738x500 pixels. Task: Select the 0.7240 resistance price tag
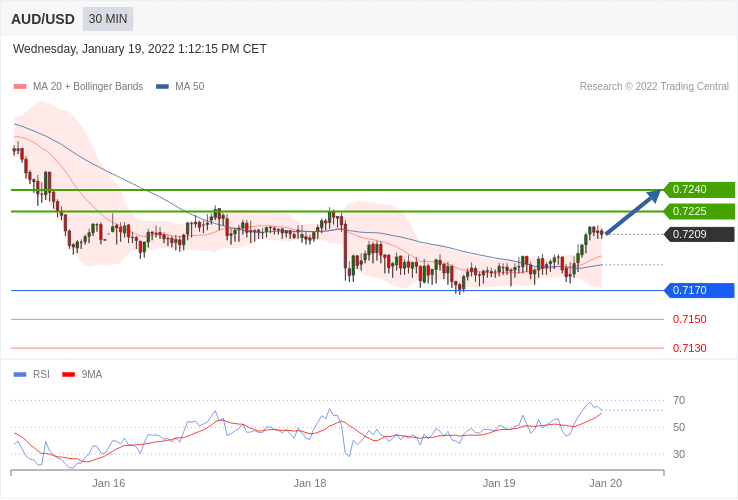click(x=699, y=189)
